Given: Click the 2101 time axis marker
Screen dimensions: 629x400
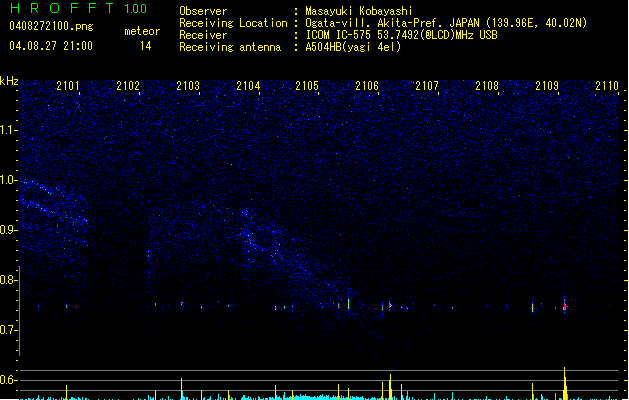Looking at the screenshot, I should [68, 86].
